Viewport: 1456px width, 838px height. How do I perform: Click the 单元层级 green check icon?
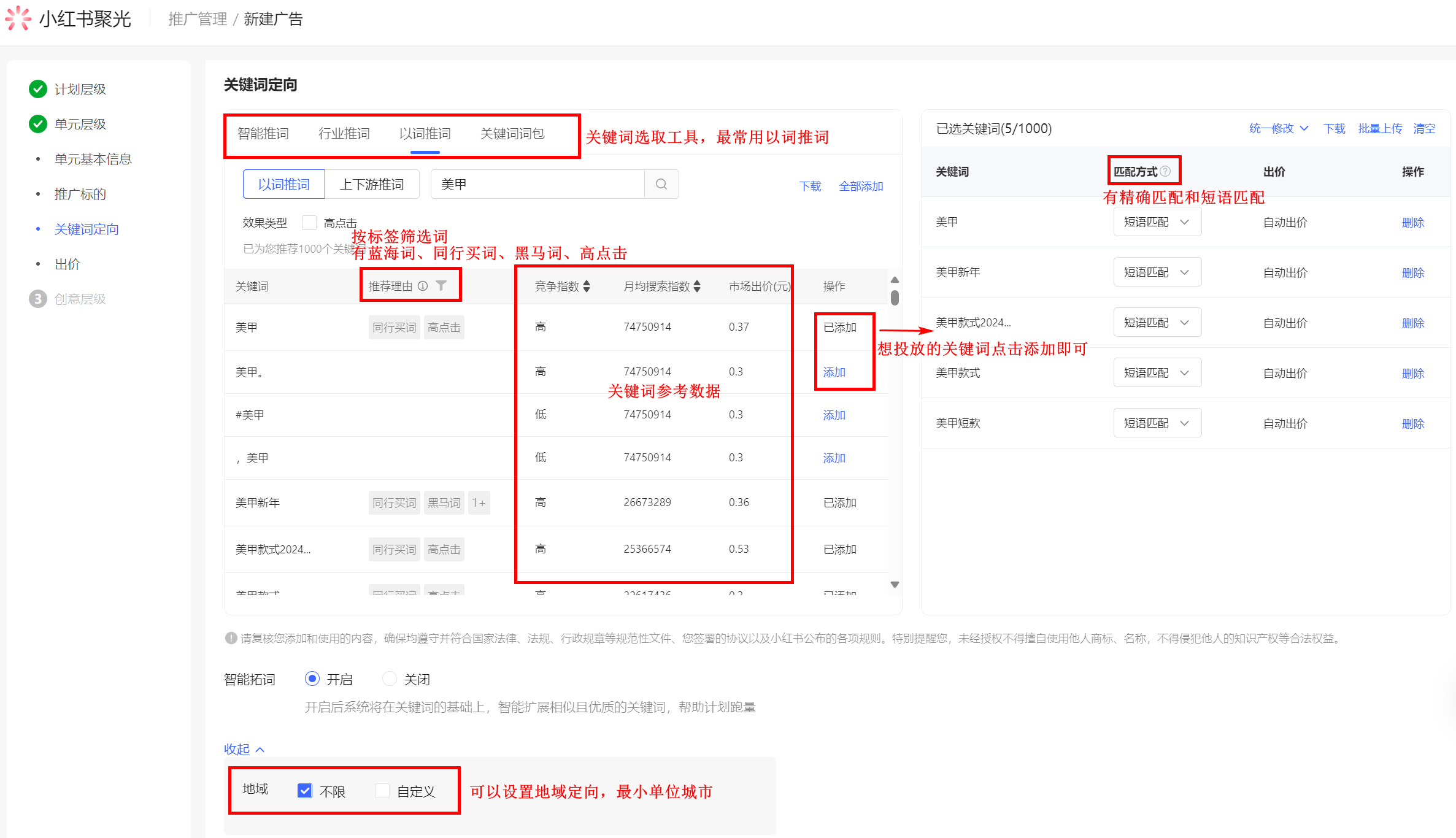pos(38,124)
